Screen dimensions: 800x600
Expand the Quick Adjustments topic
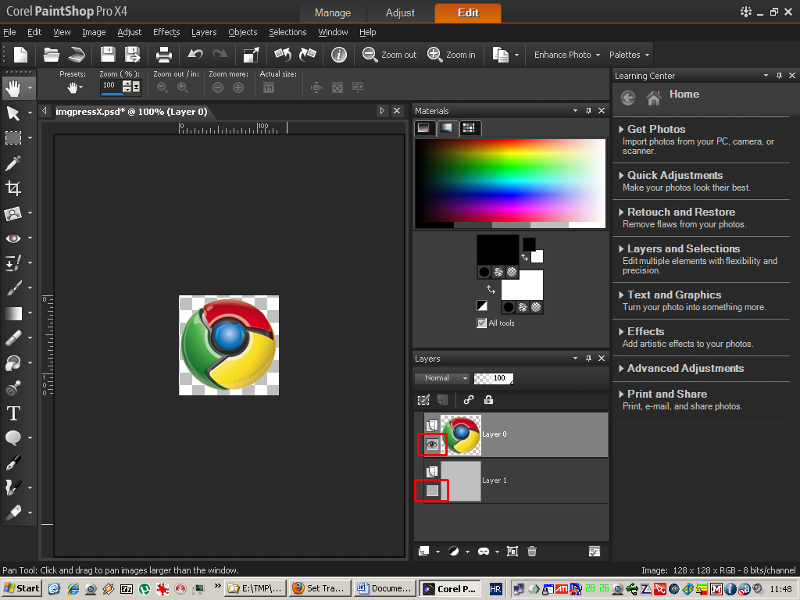click(674, 175)
